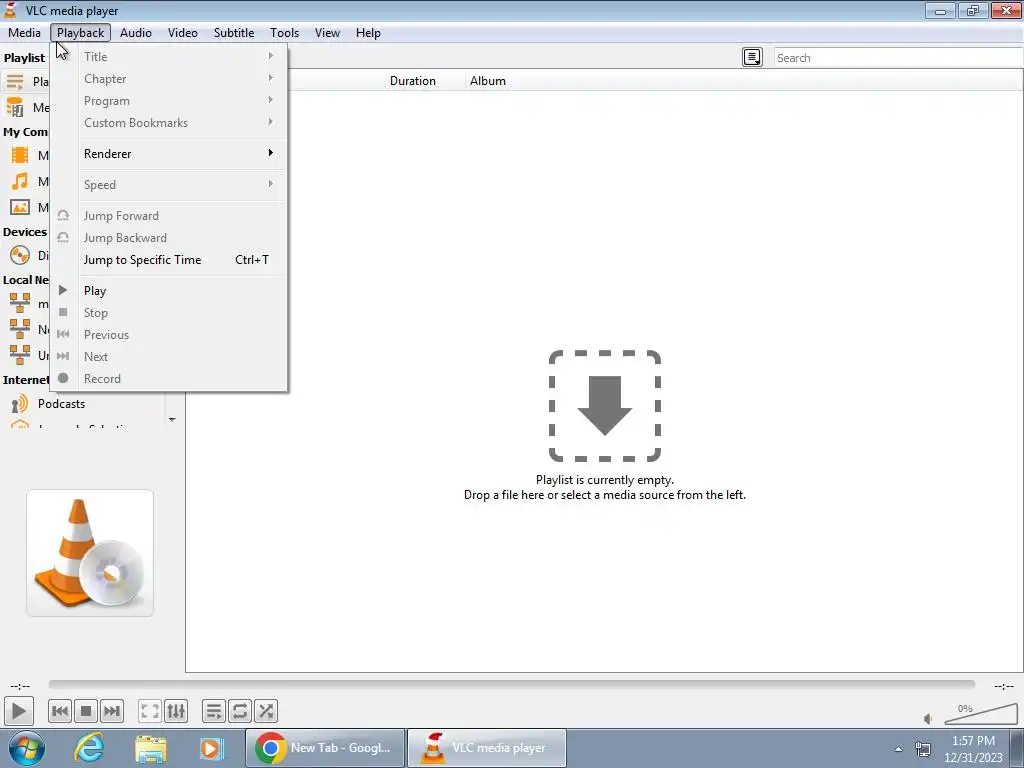Select Jump Backward menu entry
This screenshot has height=768, width=1024.
[169, 238]
